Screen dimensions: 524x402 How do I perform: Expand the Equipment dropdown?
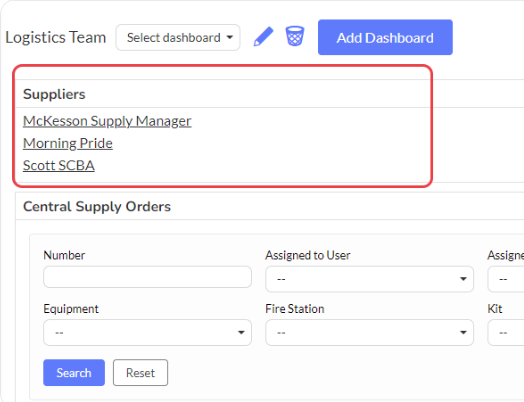point(147,332)
